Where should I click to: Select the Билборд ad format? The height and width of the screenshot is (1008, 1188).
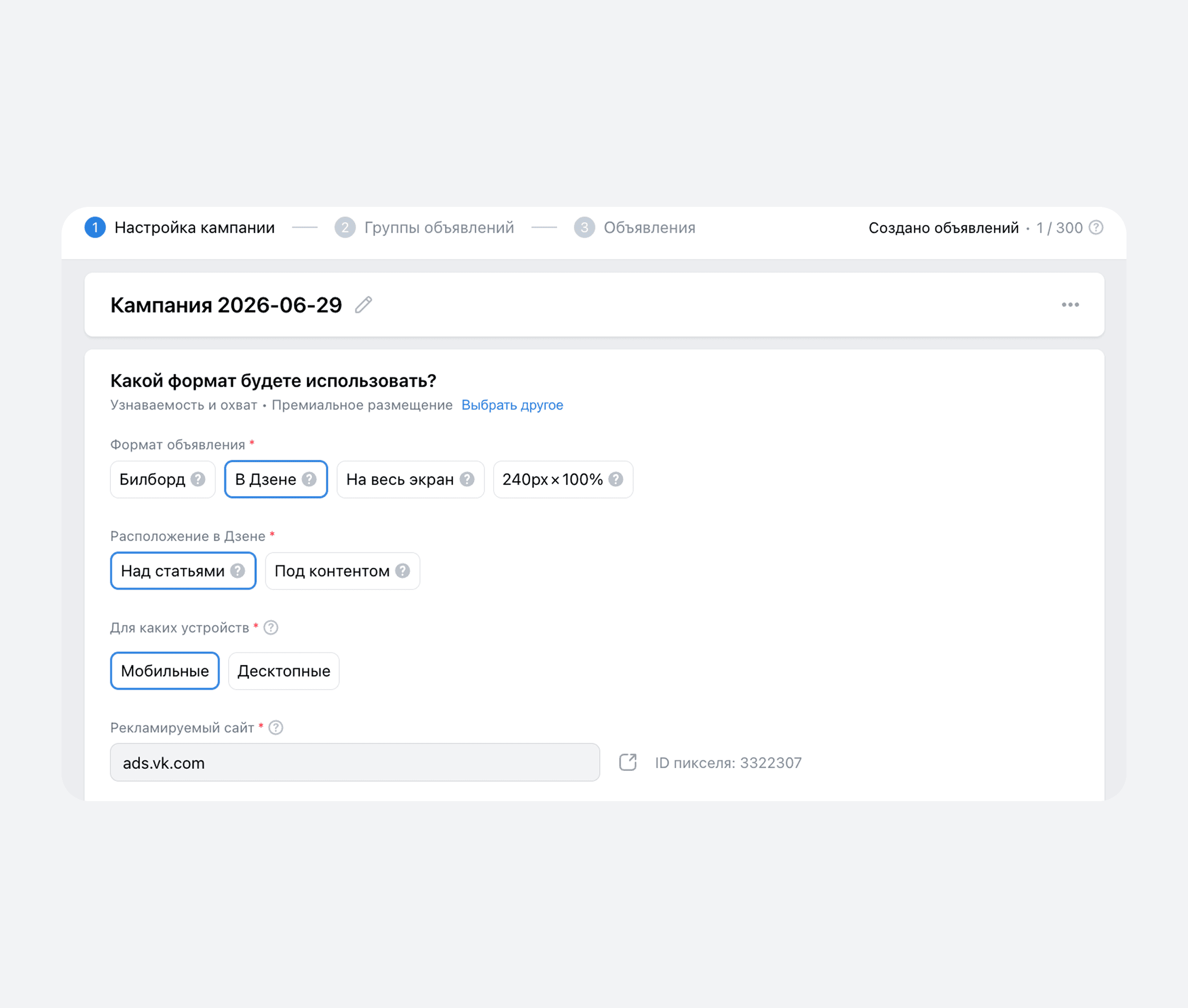[x=163, y=479]
